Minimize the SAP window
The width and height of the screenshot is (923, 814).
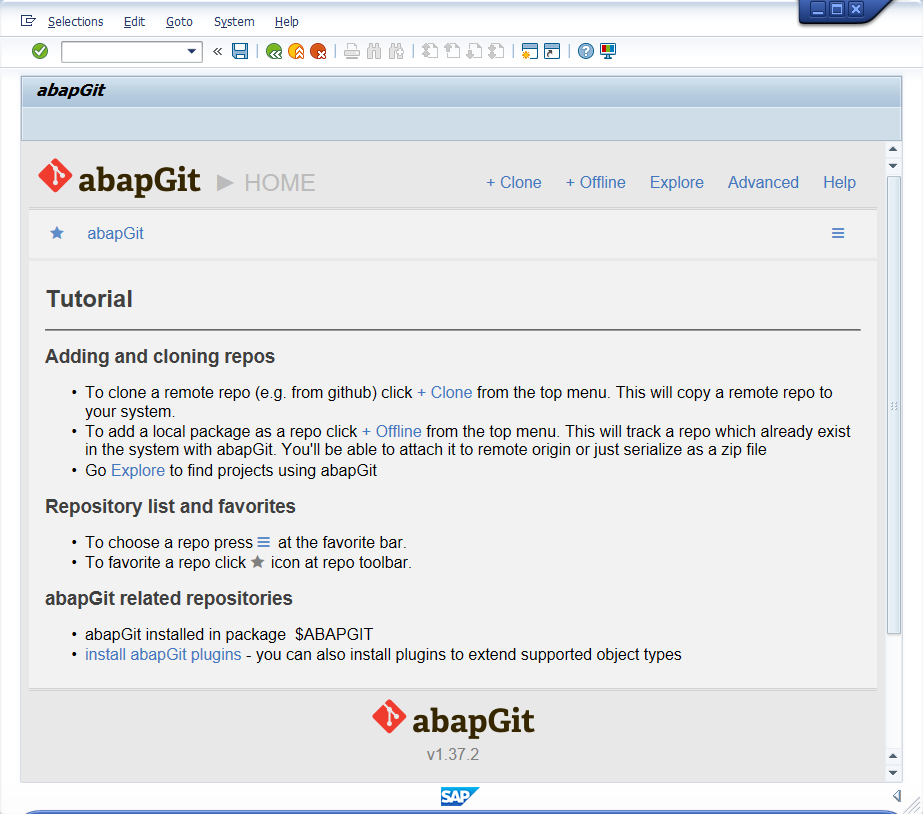818,9
